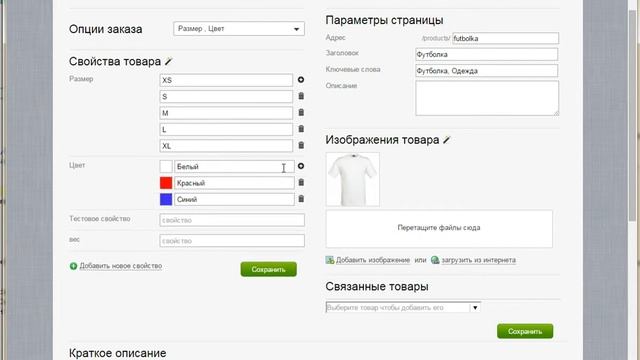This screenshot has height=360, width=640.
Task: Click the XL size input field
Action: point(226,145)
